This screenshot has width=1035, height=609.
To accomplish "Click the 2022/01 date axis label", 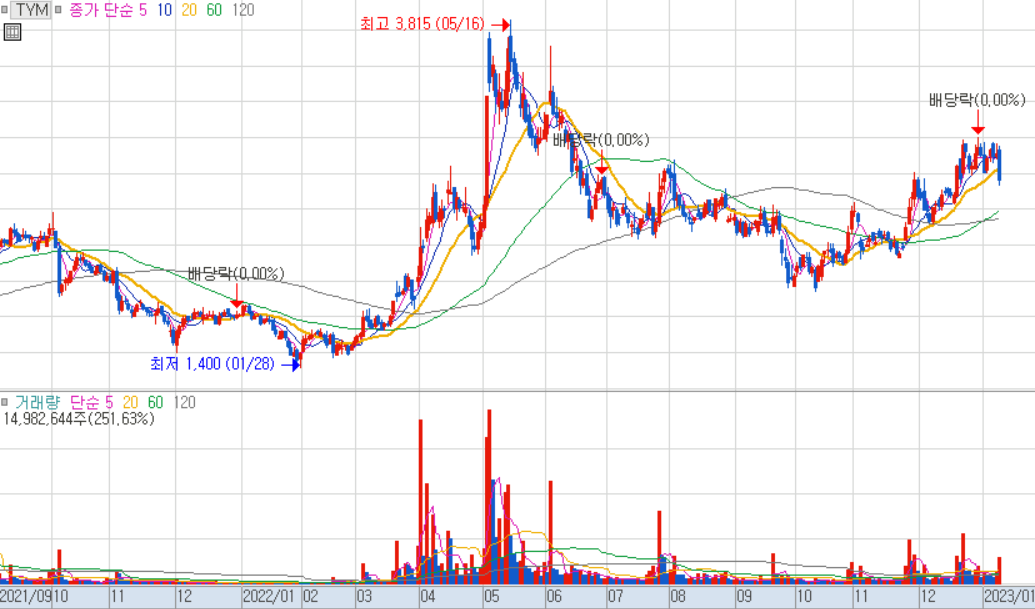I will coord(268,596).
